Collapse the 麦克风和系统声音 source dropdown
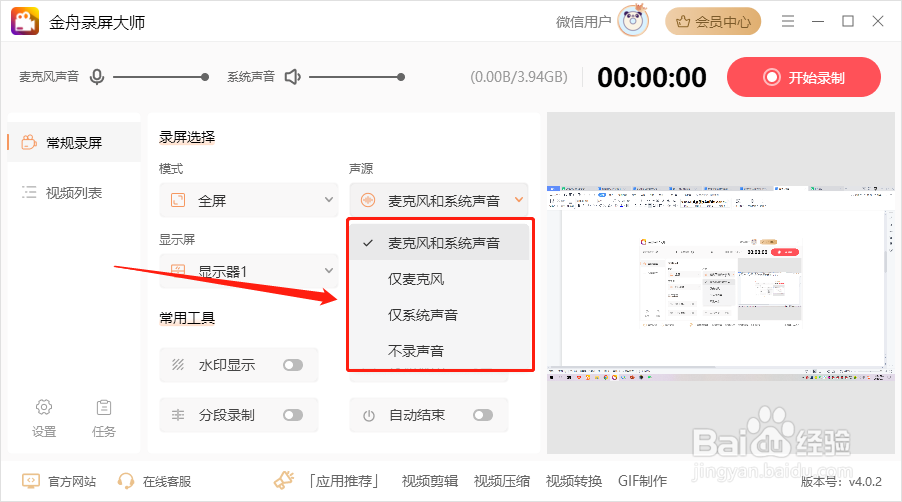 coord(438,200)
